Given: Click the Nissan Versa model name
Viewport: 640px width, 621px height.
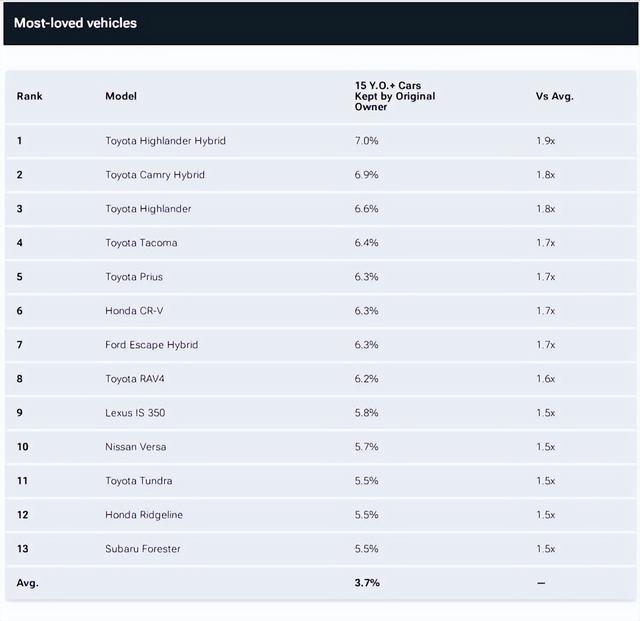Looking at the screenshot, I should (135, 447).
